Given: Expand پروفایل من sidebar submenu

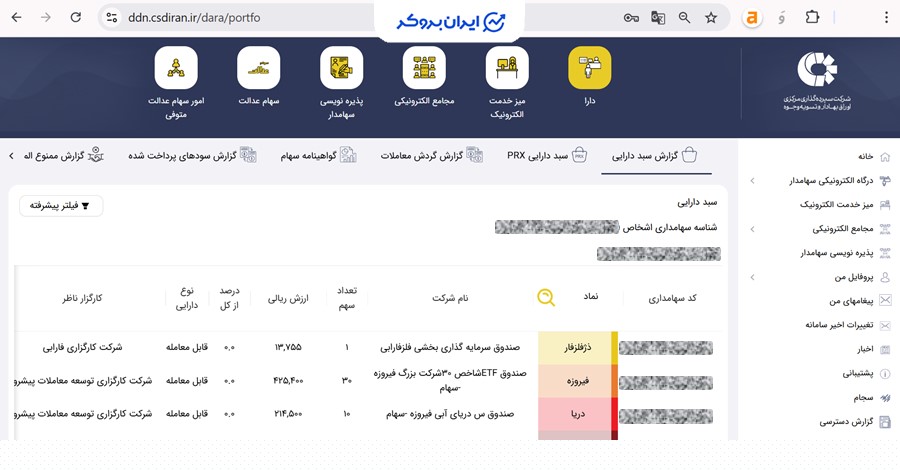Looking at the screenshot, I should pos(752,277).
